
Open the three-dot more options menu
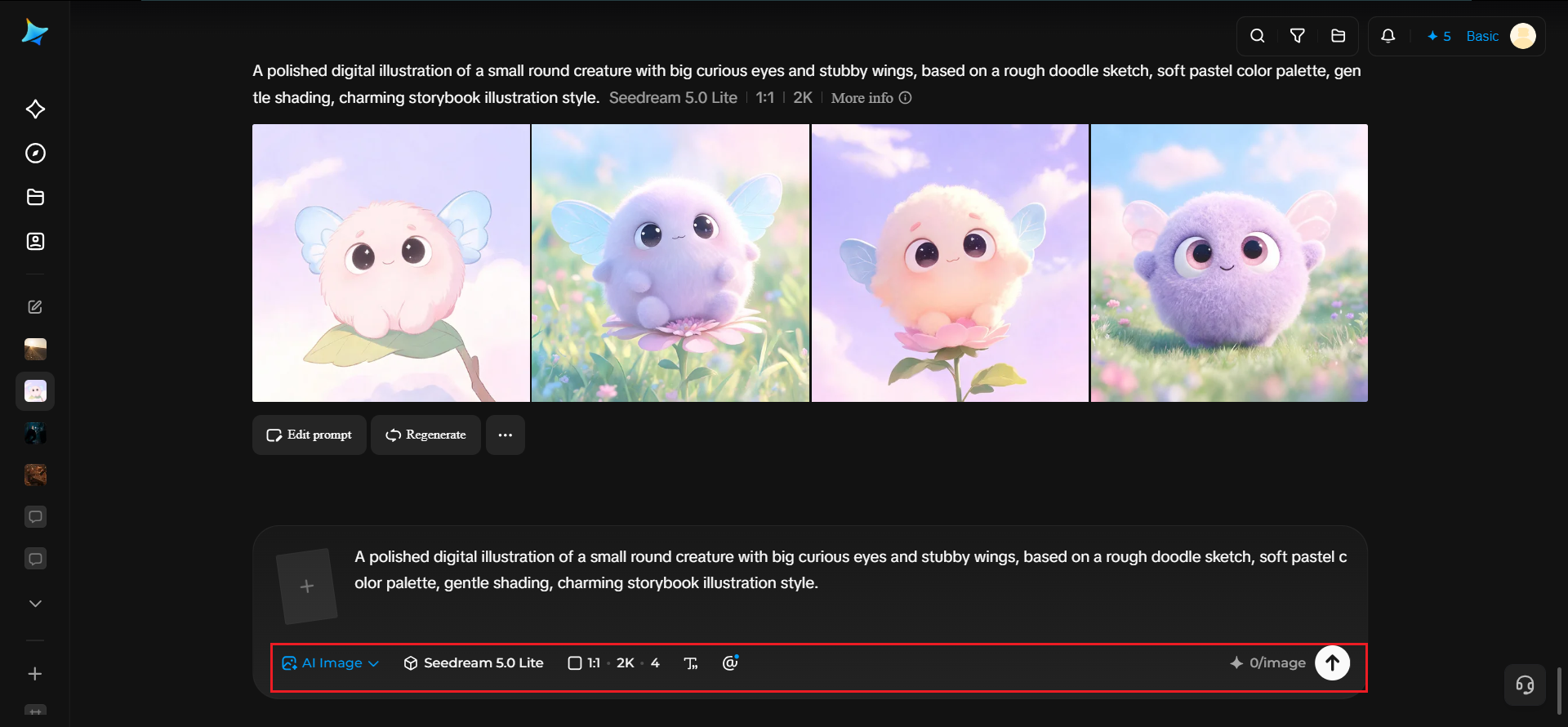[x=506, y=435]
